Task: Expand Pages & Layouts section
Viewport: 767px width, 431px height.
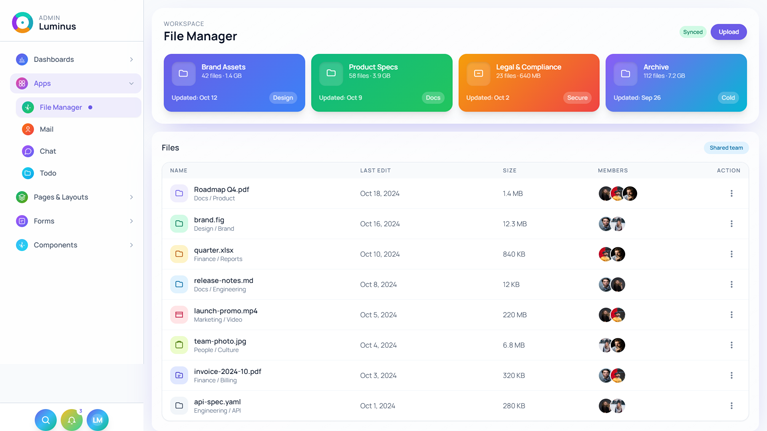Action: click(x=75, y=197)
